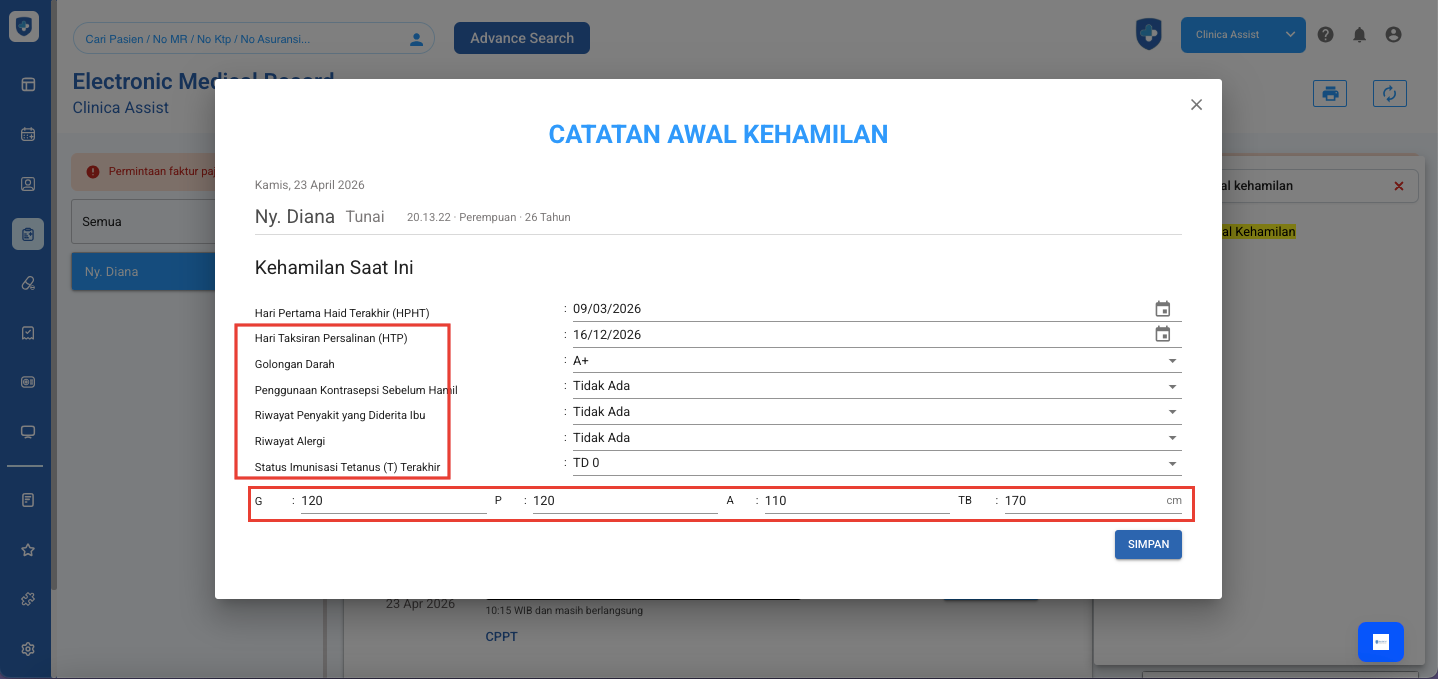Expand the Golongan Darah dropdown
Screen dimensions: 1438x679
(x=1171, y=361)
